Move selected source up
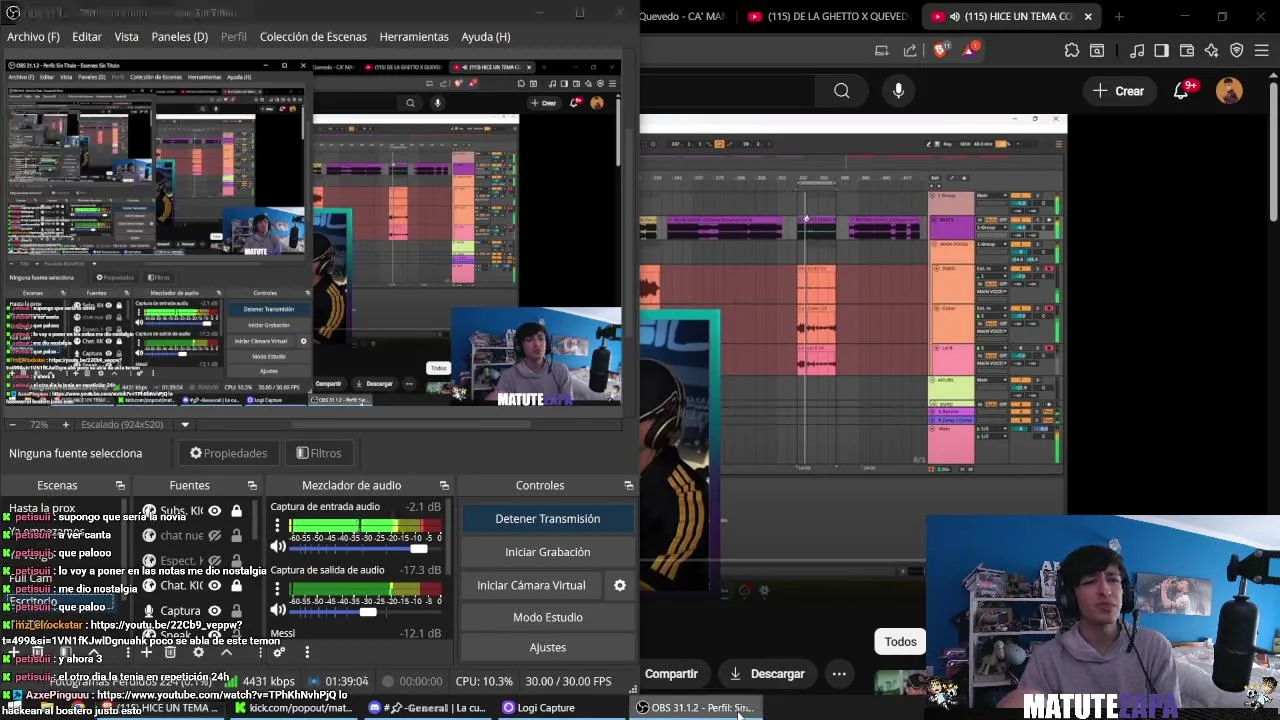This screenshot has height=720, width=1280. [226, 652]
